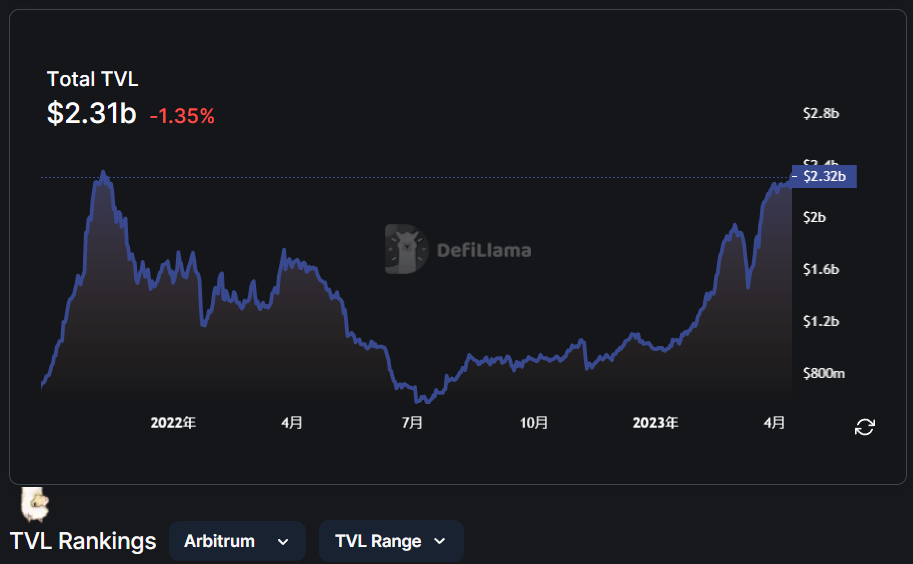Click the 2022年 x-axis label
Image resolution: width=913 pixels, height=564 pixels.
[x=173, y=423]
